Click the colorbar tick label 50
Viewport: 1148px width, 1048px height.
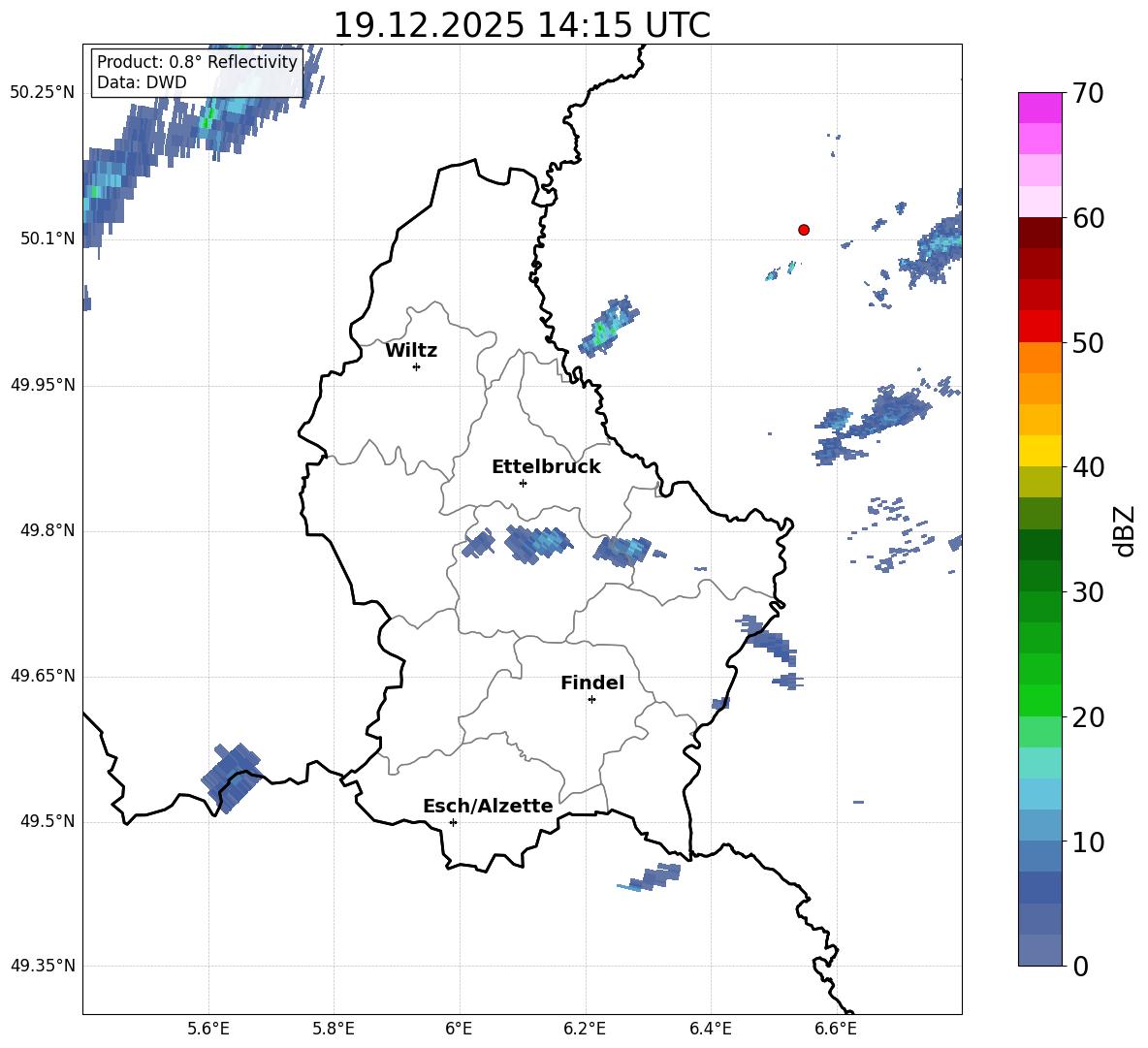pyautogui.click(x=1088, y=342)
